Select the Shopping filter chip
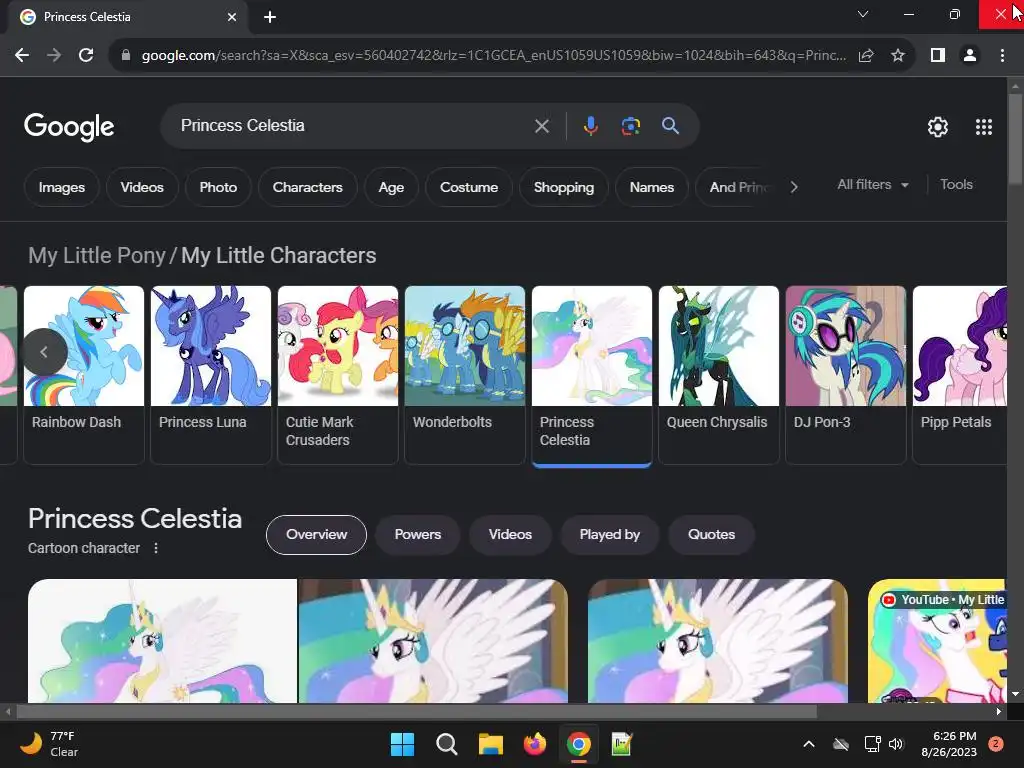The image size is (1024, 768). [564, 187]
